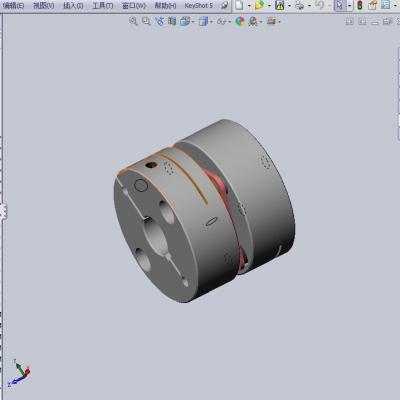Open the 工具(T) menu
400x400 pixels.
click(x=103, y=5)
